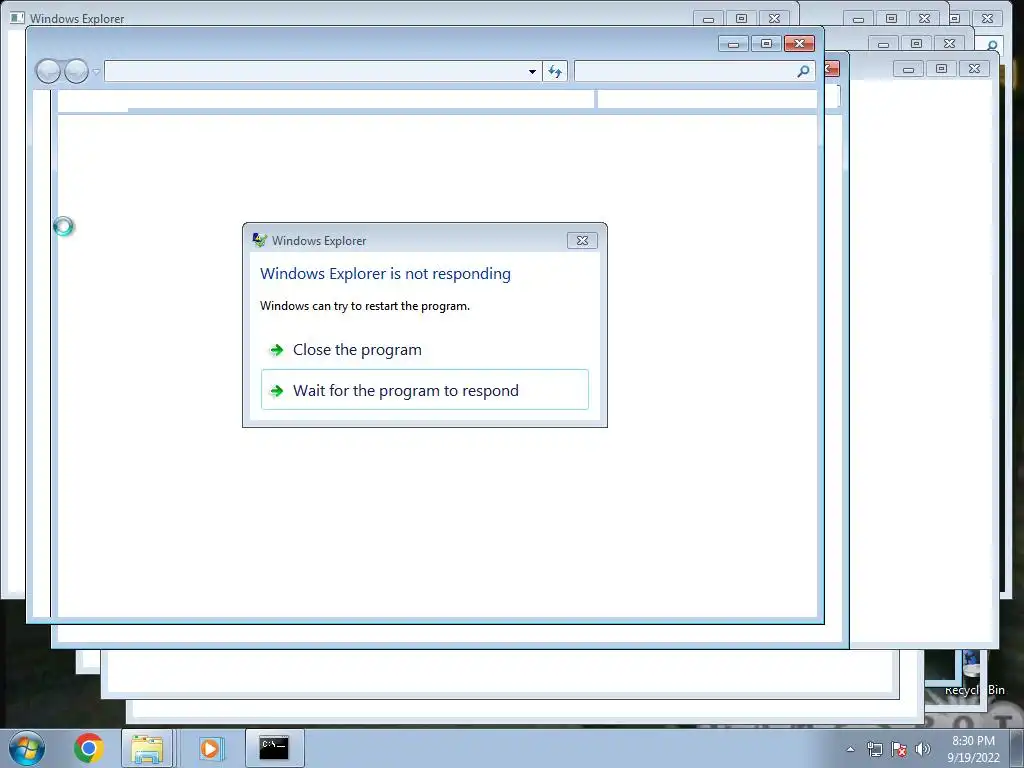Click the Back arrow in front Explorer window
This screenshot has height=768, width=1024.
(48, 71)
